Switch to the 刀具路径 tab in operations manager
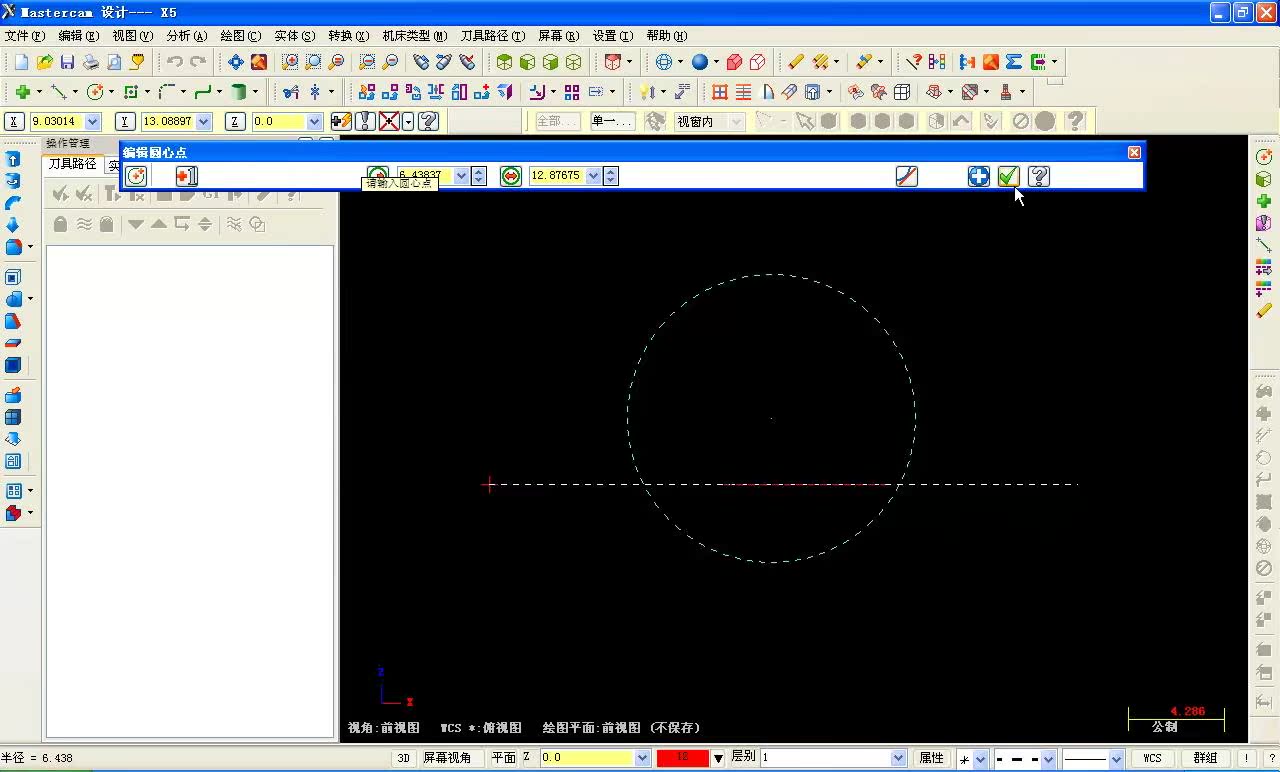The width and height of the screenshot is (1280, 772). point(73,164)
